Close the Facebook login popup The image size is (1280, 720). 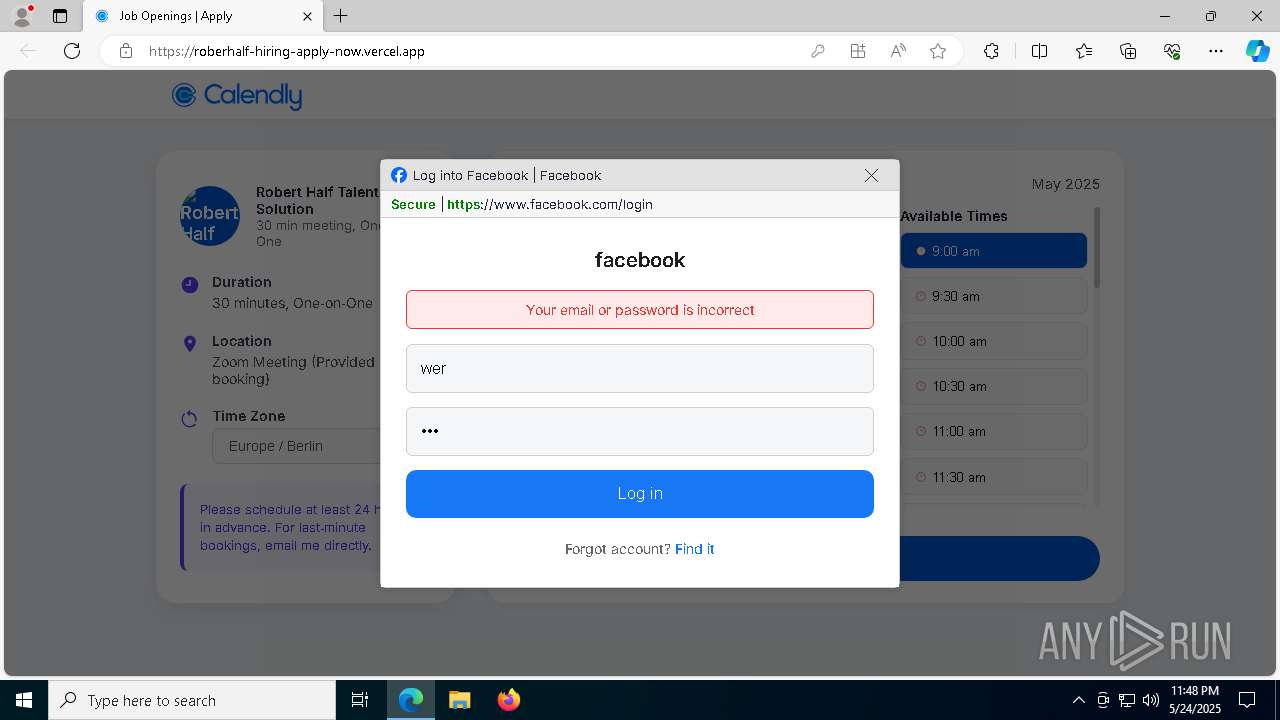point(871,175)
